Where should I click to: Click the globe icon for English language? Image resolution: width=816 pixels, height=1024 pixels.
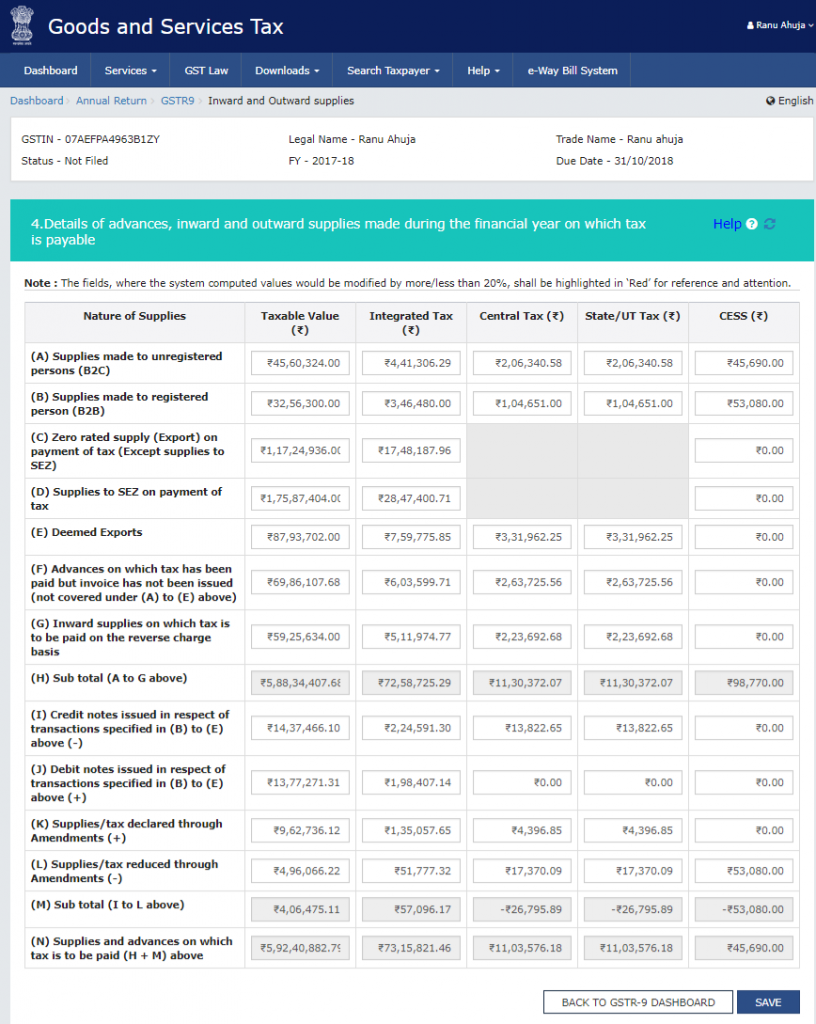coord(771,101)
